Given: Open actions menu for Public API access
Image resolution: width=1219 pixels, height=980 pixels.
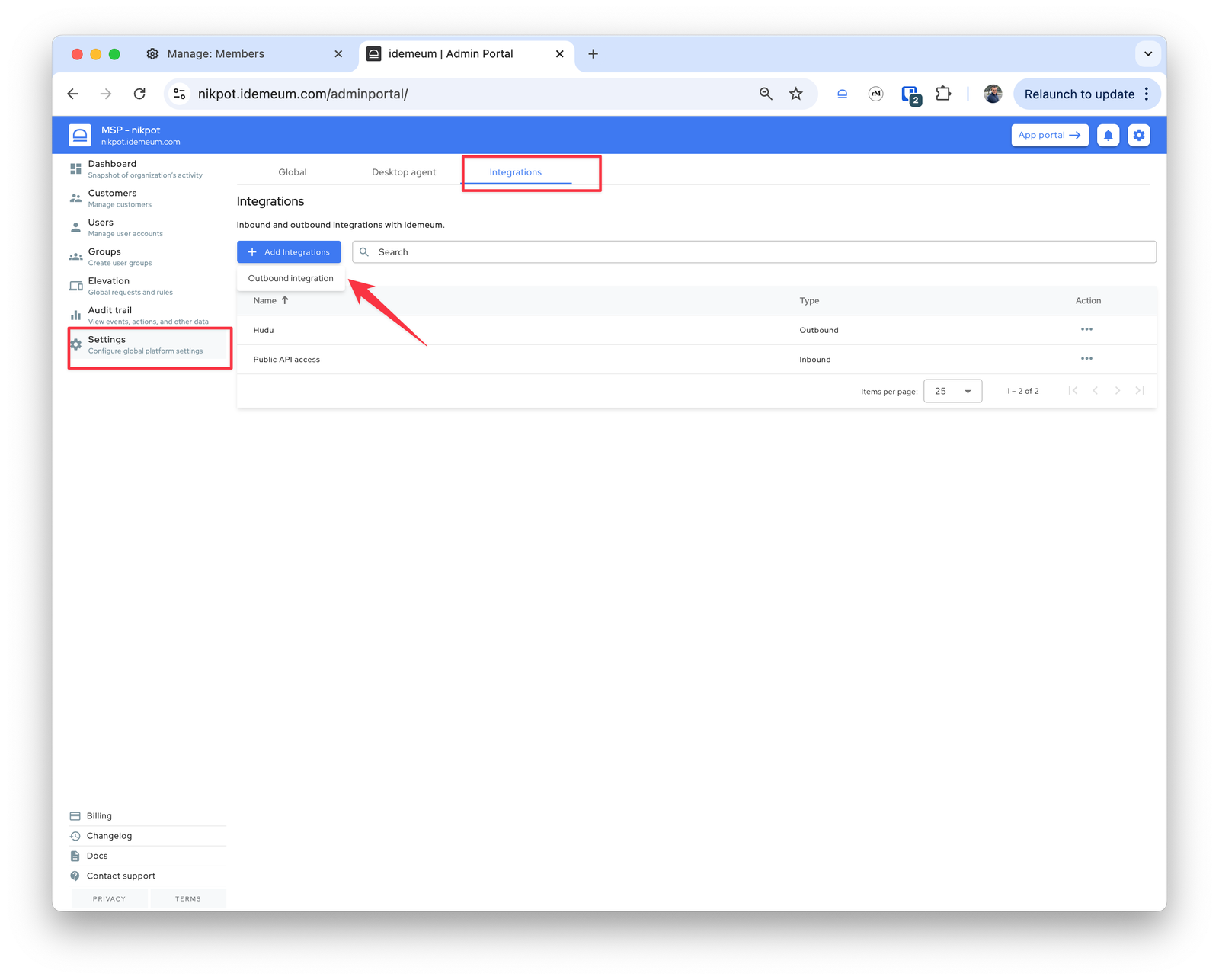Looking at the screenshot, I should [1086, 358].
